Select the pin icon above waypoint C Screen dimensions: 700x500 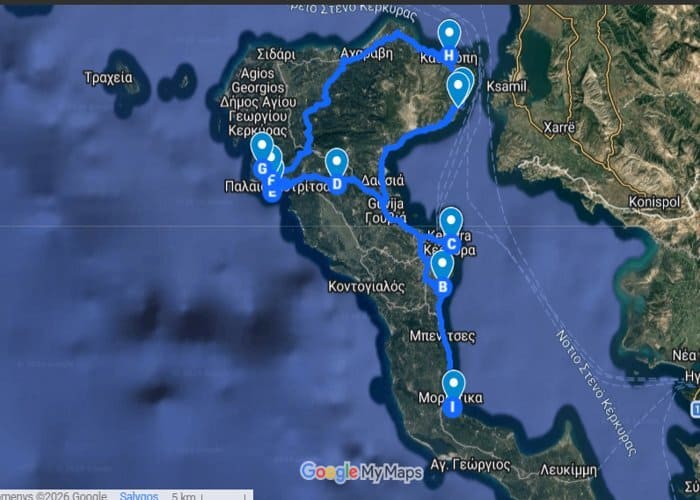(451, 222)
